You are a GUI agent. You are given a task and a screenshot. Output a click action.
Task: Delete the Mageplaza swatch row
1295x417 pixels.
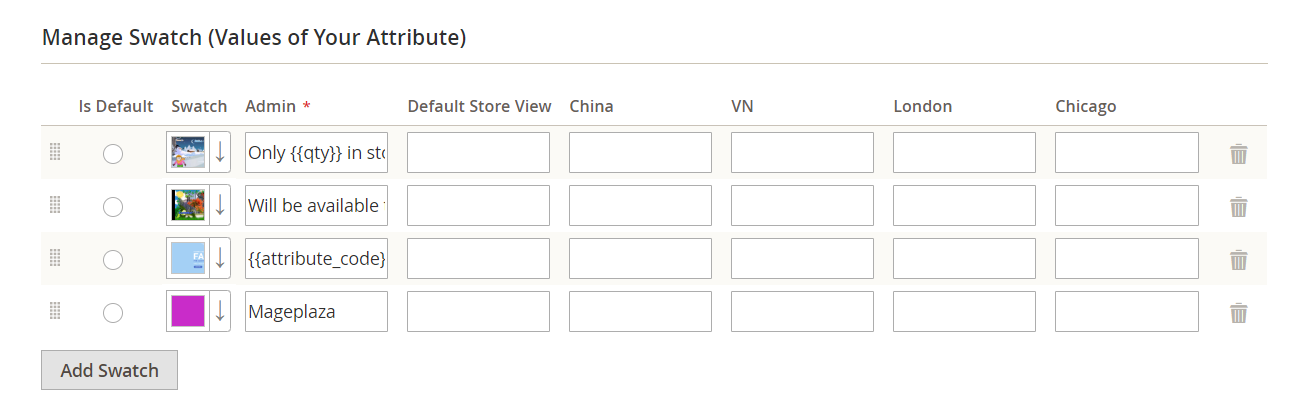tap(1238, 313)
